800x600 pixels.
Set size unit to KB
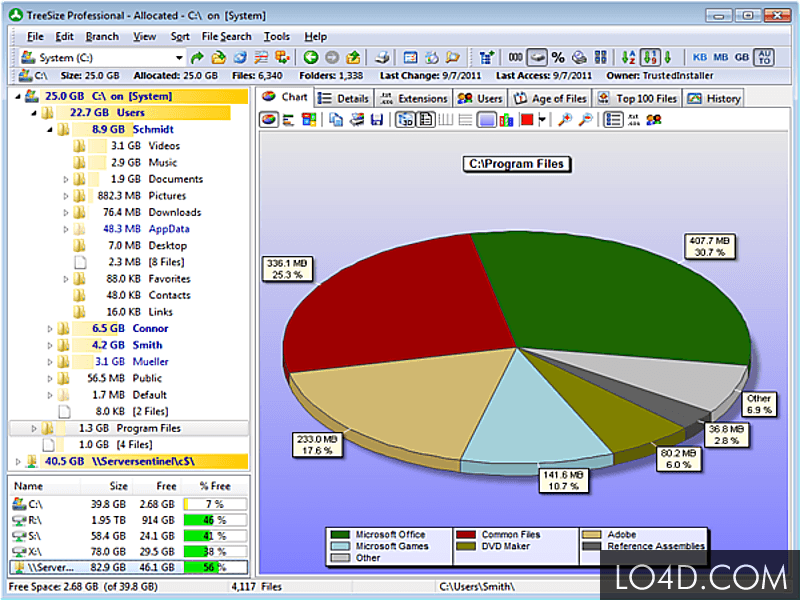[x=699, y=57]
